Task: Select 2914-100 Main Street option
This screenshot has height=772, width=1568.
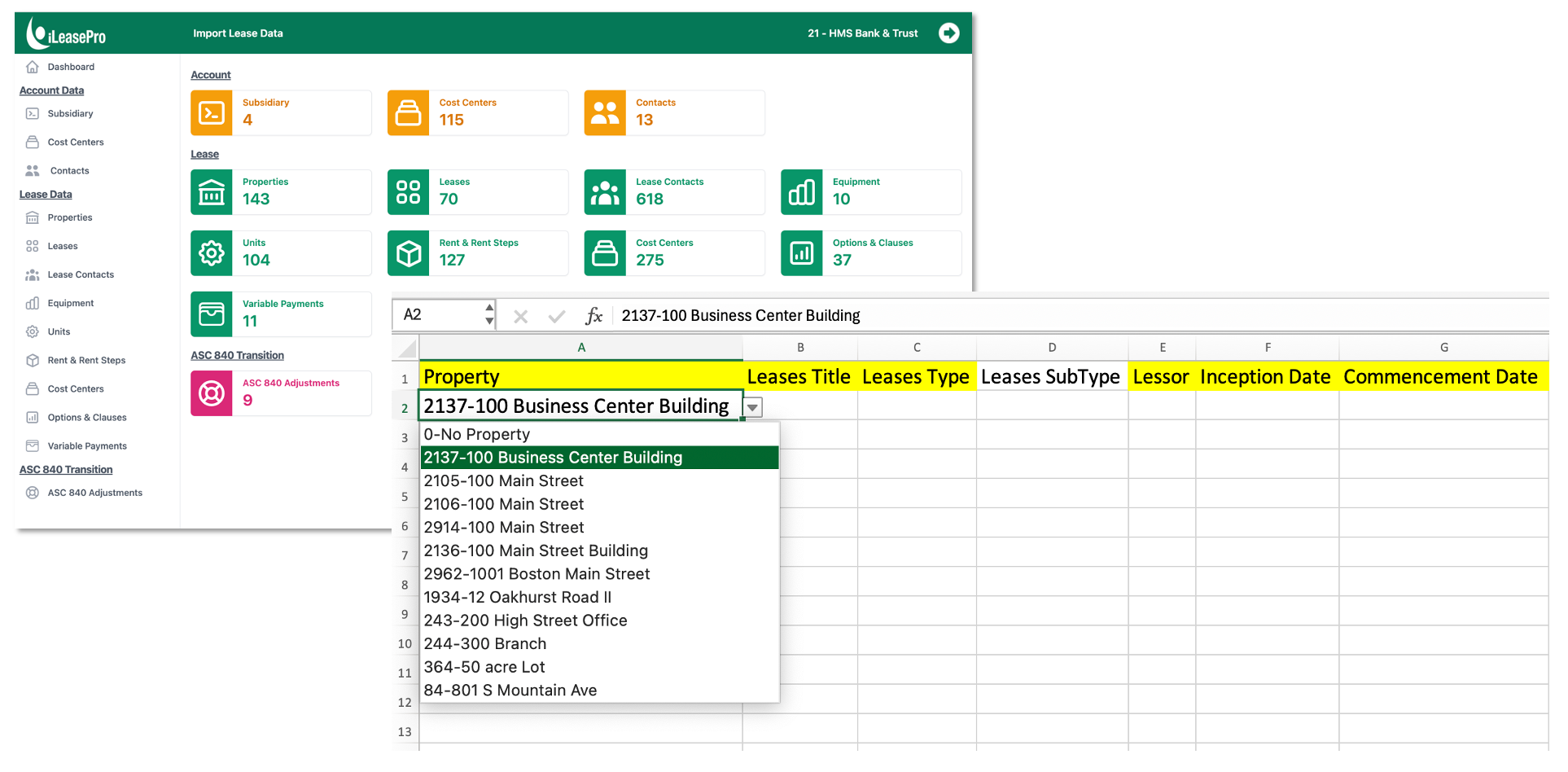Action: (599, 528)
